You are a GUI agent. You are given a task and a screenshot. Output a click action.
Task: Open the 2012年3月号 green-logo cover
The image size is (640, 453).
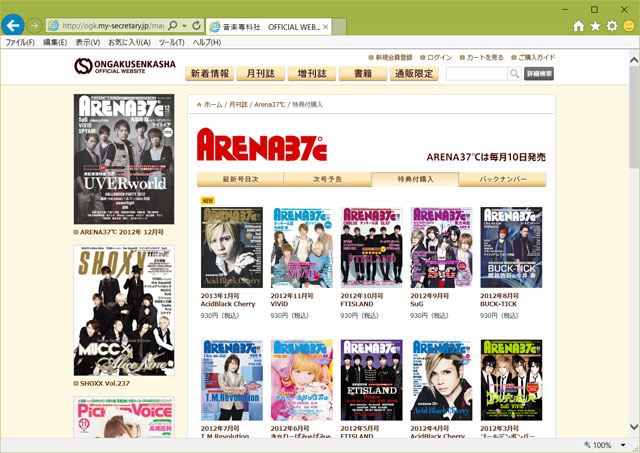pyautogui.click(x=511, y=380)
